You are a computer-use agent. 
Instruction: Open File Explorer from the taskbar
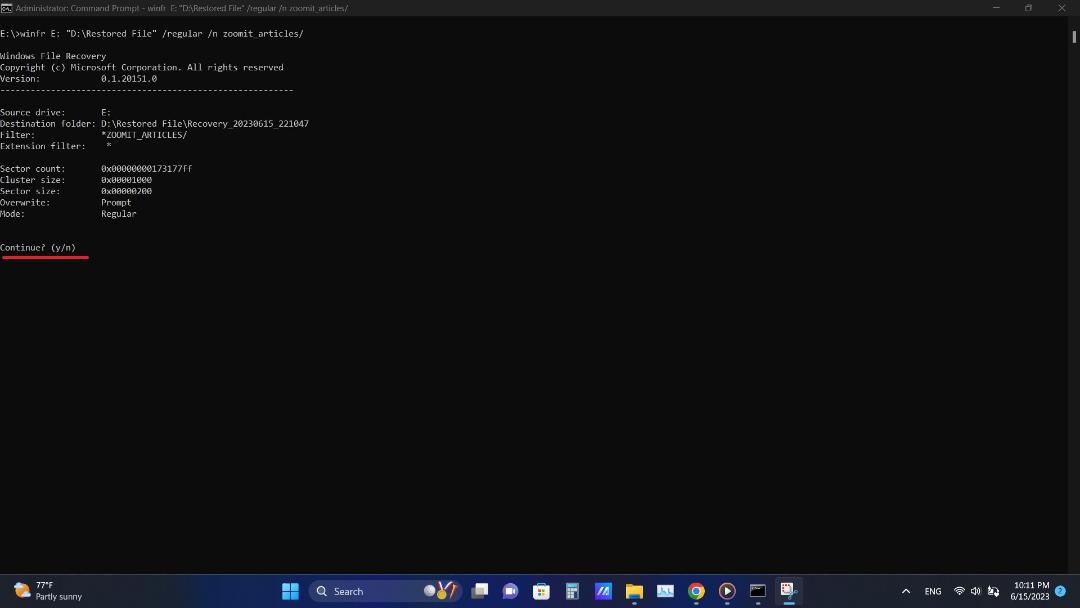634,591
